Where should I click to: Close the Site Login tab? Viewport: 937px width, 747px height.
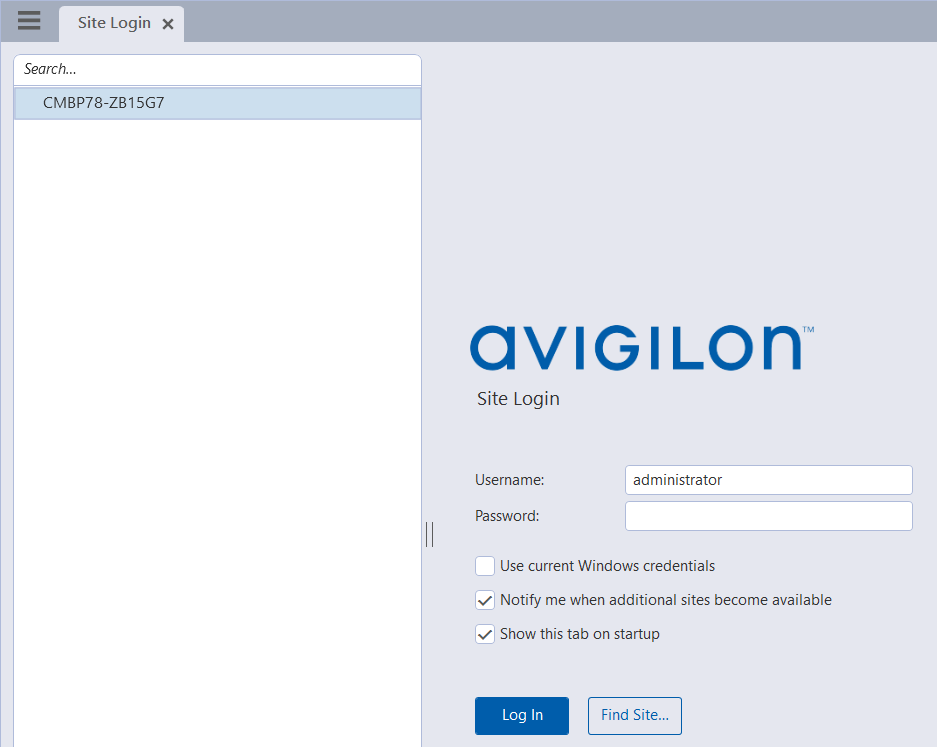[167, 21]
